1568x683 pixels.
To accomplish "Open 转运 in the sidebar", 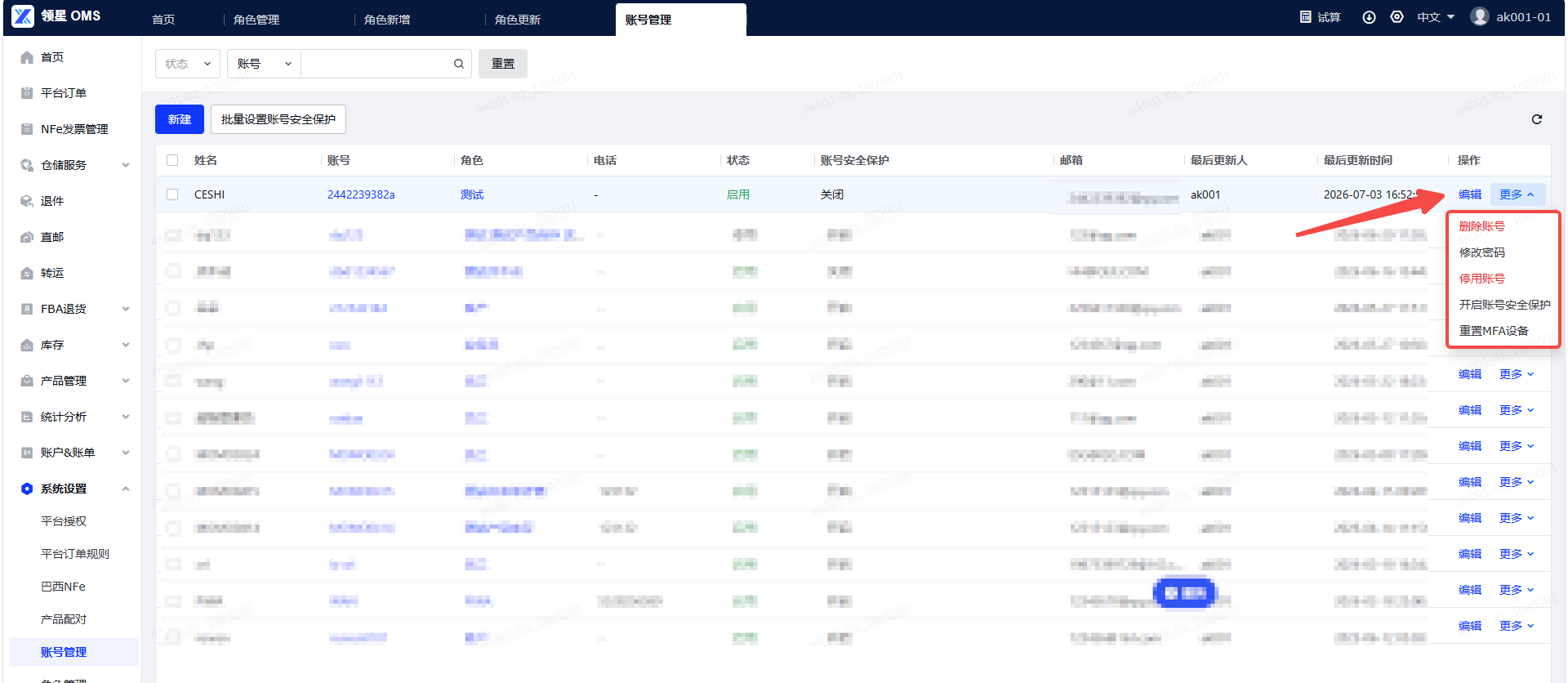I will pyautogui.click(x=52, y=273).
